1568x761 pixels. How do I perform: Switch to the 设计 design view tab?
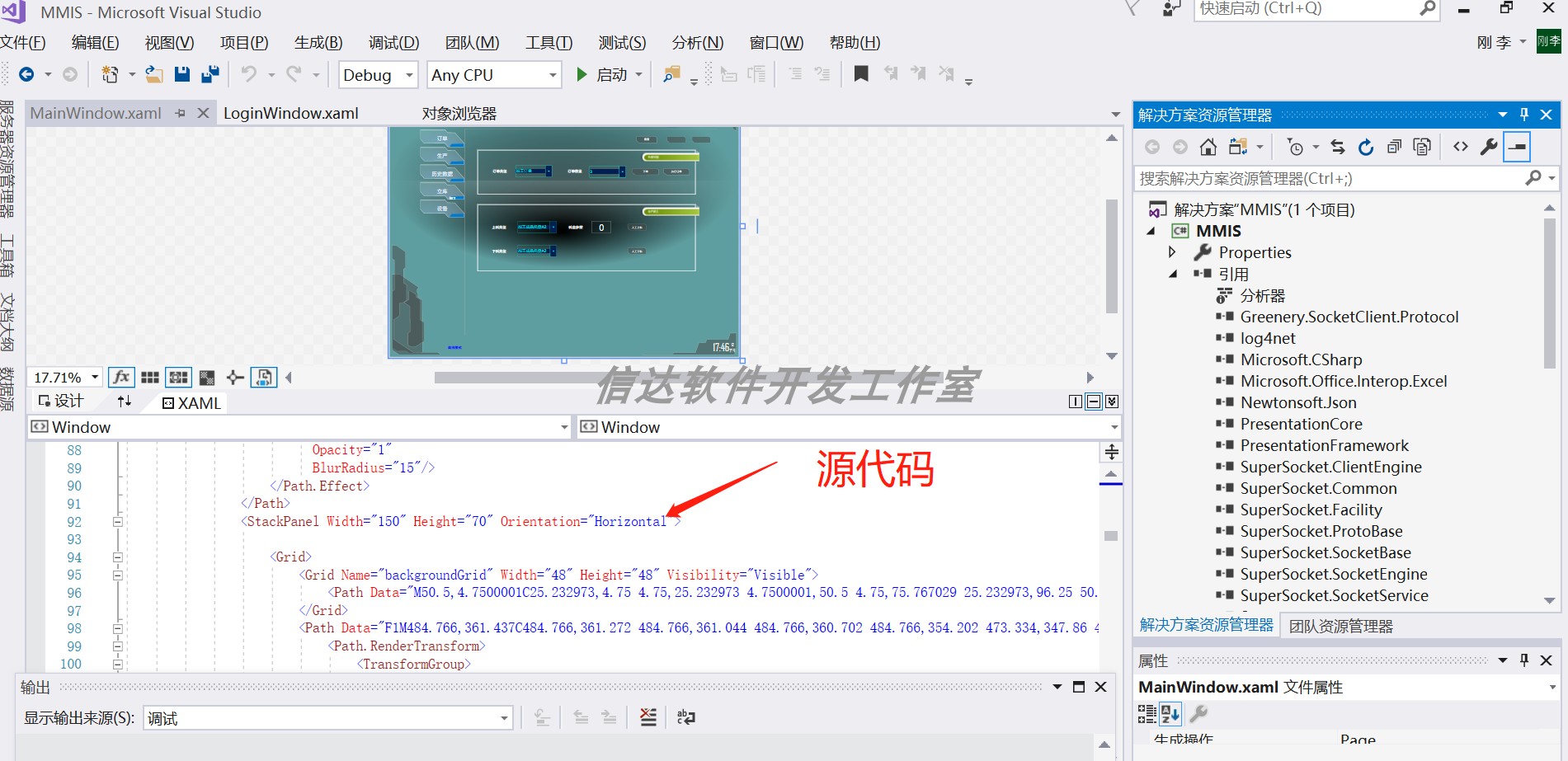61,401
